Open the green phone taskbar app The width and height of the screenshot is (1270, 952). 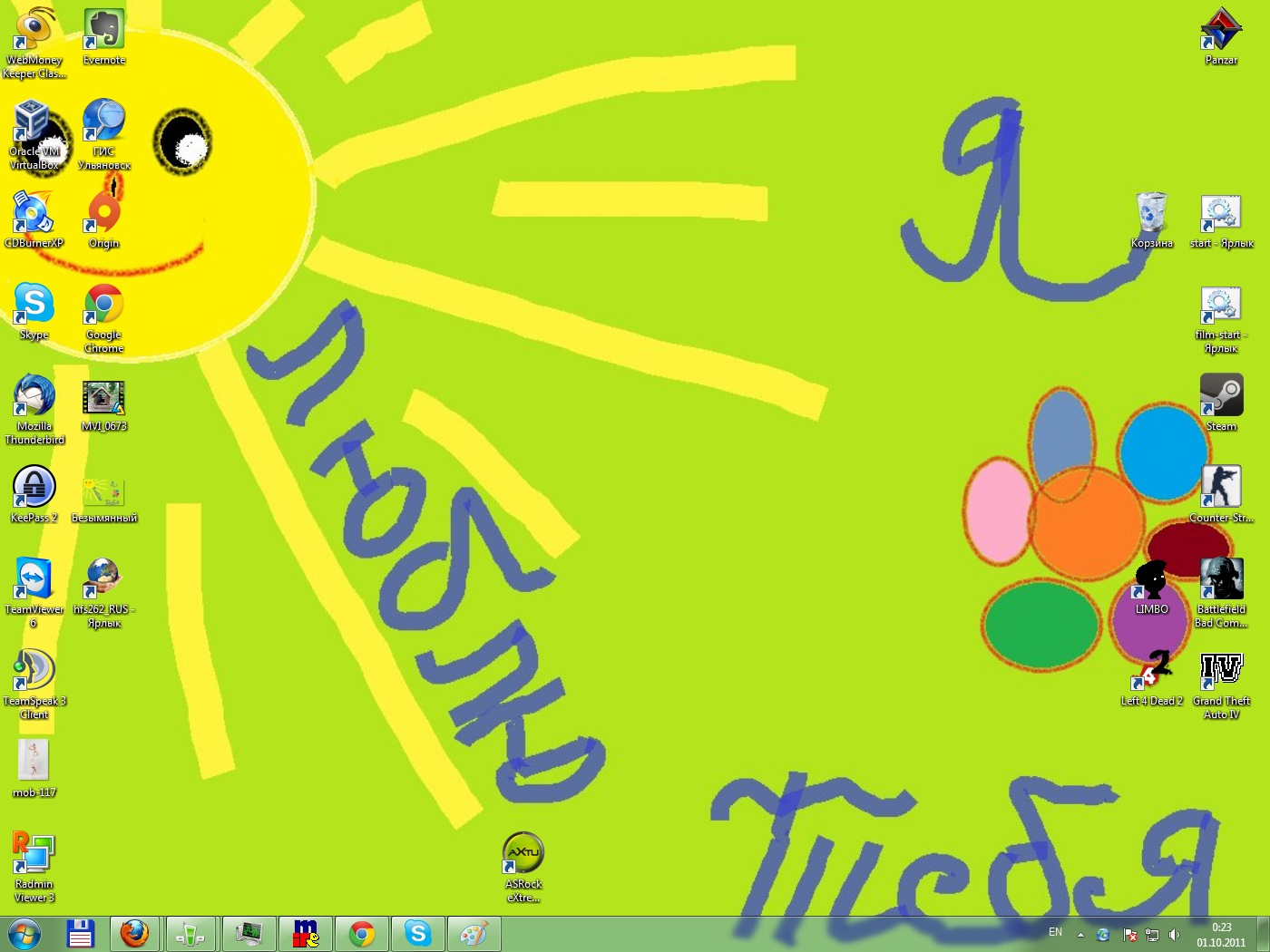[x=190, y=934]
